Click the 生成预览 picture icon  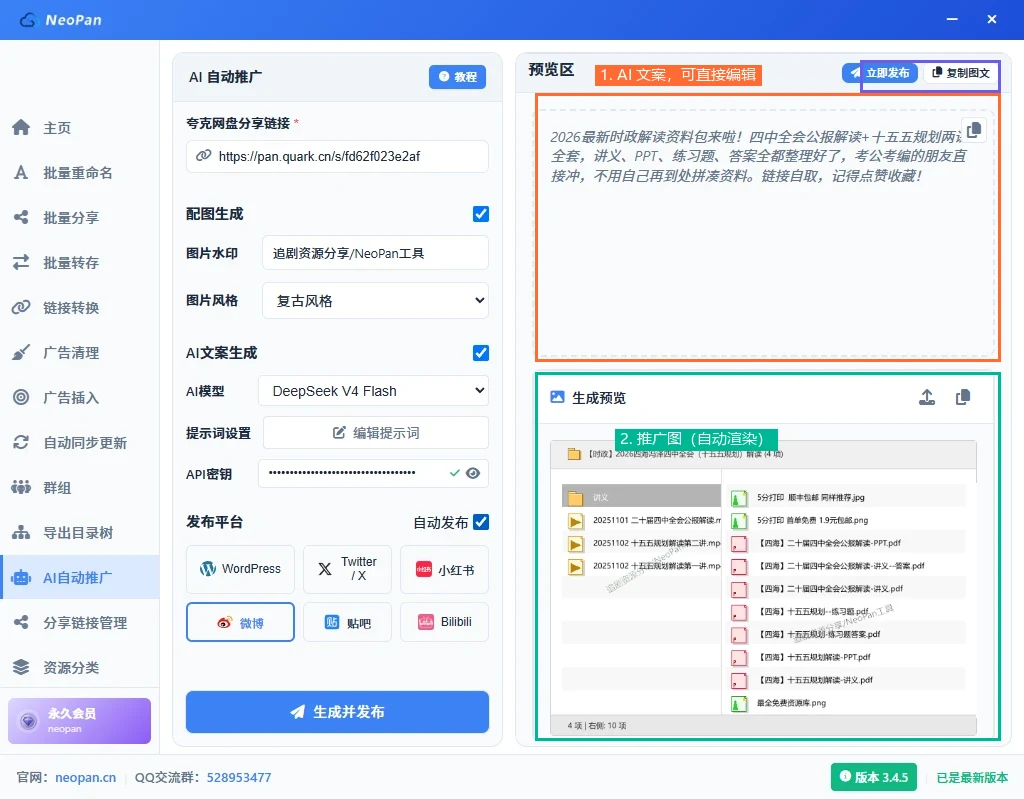coord(557,397)
